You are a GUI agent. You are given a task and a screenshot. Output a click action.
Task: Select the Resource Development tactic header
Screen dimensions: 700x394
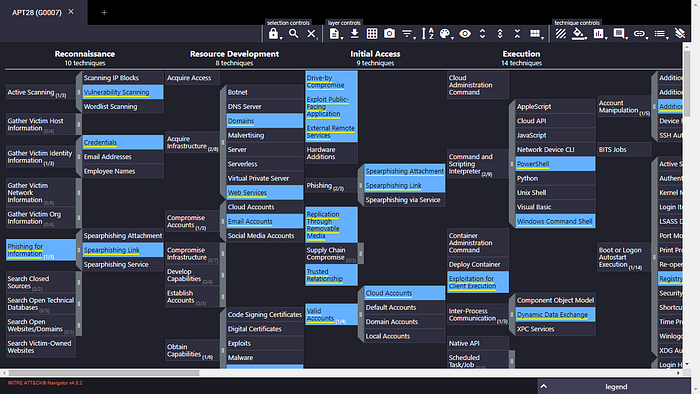234,54
